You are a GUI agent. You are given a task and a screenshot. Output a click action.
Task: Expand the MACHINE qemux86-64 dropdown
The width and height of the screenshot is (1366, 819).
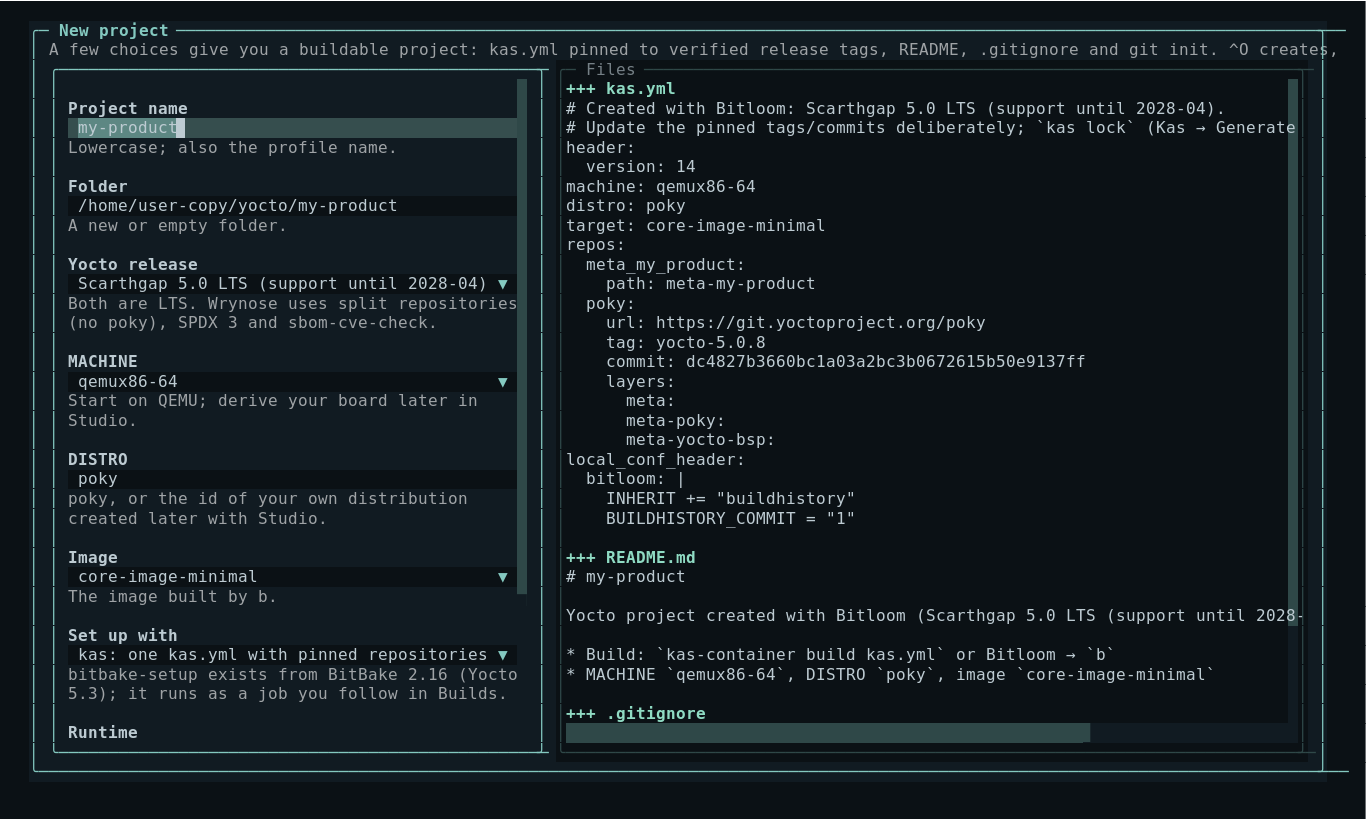point(292,382)
